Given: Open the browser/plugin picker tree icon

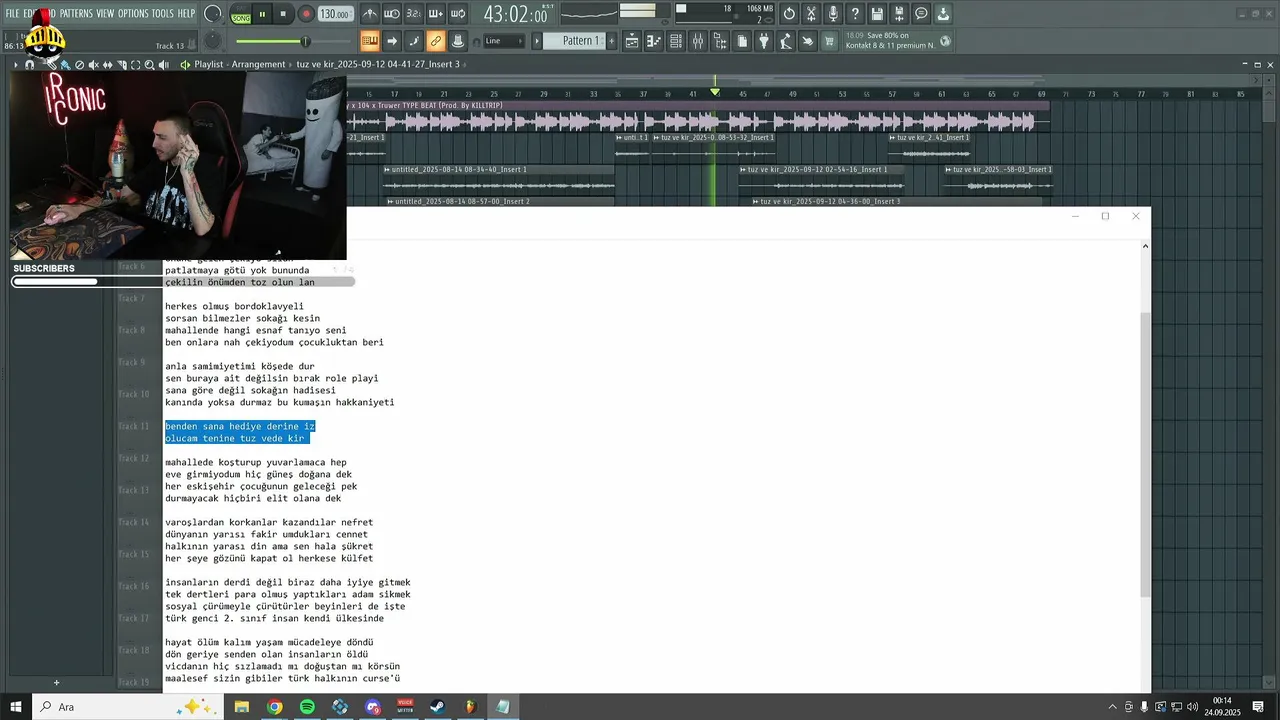Looking at the screenshot, I should pyautogui.click(x=720, y=41).
